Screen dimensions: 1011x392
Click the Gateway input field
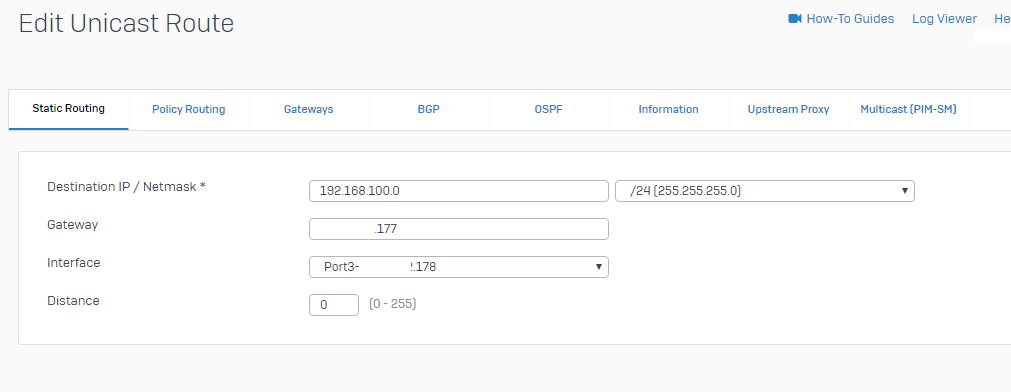[458, 229]
